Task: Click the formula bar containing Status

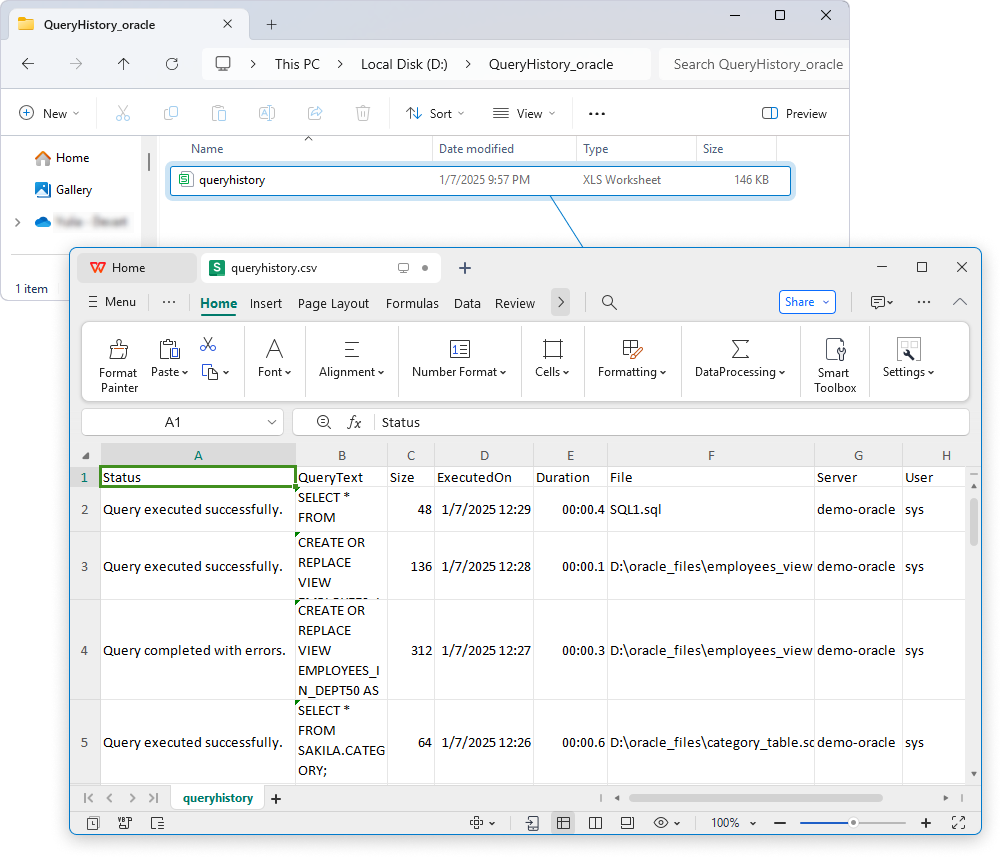Action: pyautogui.click(x=673, y=422)
